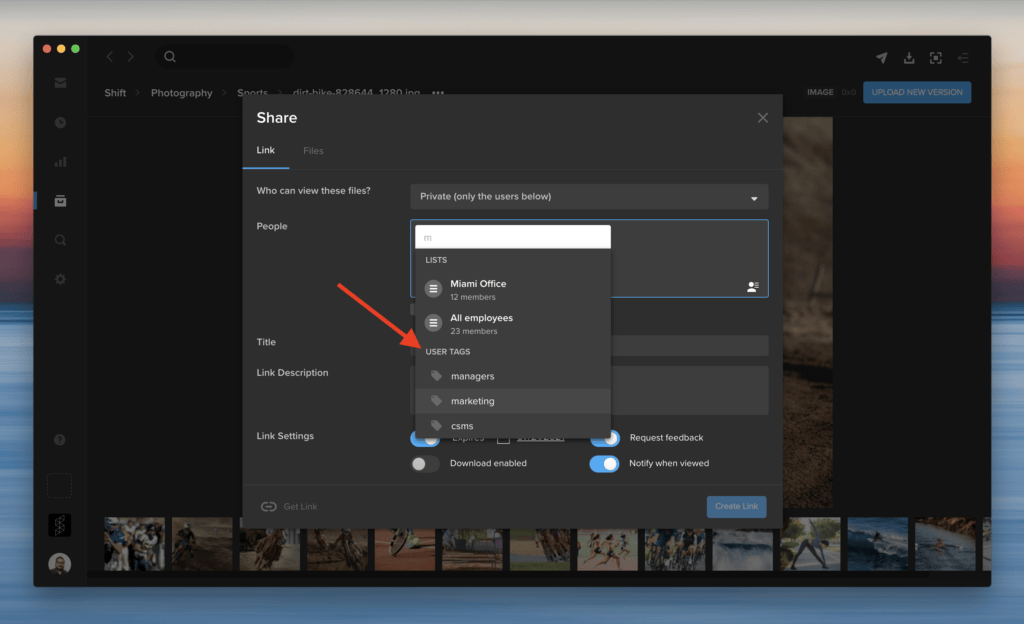Click the list icon beside All employees
Screen dimensions: 1024x624
[433, 322]
